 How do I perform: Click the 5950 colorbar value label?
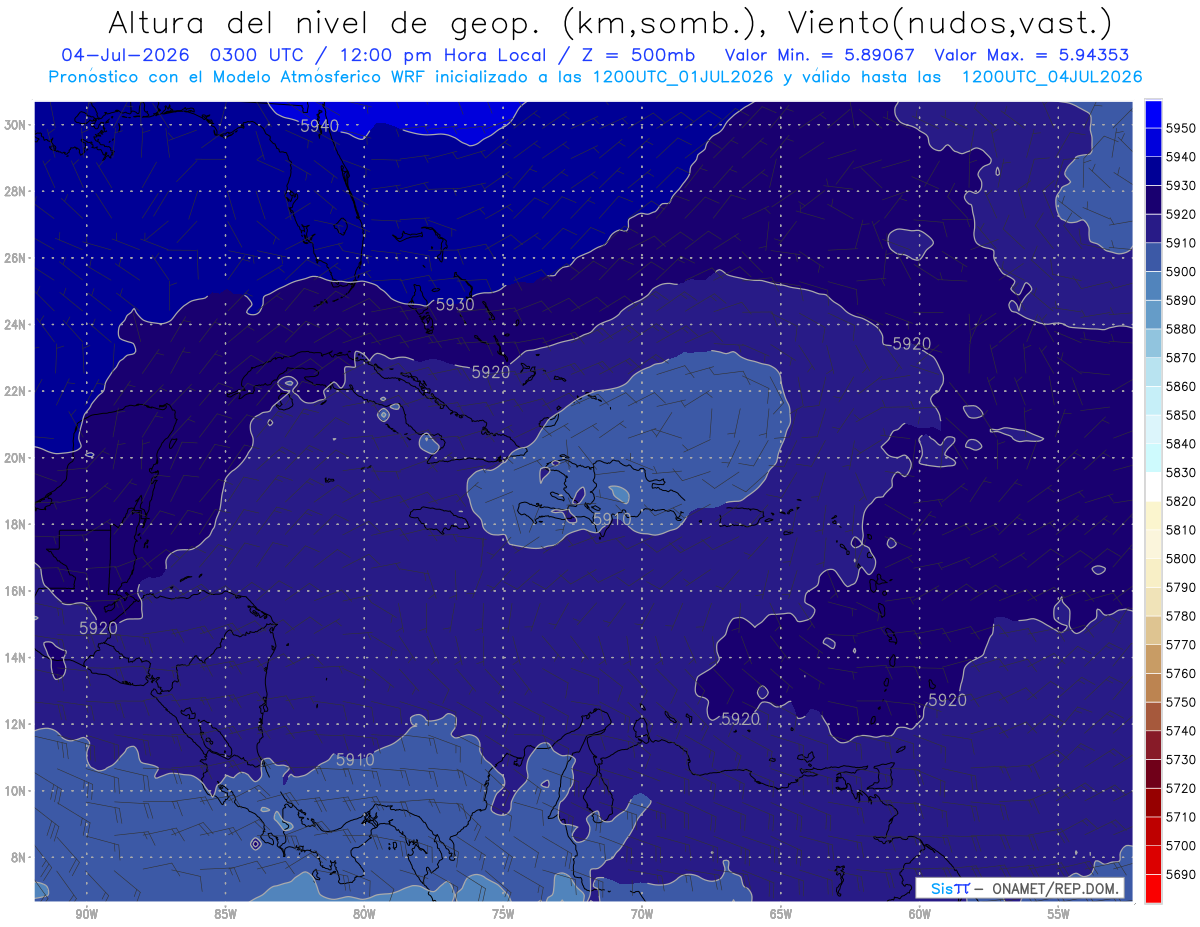pyautogui.click(x=1181, y=128)
